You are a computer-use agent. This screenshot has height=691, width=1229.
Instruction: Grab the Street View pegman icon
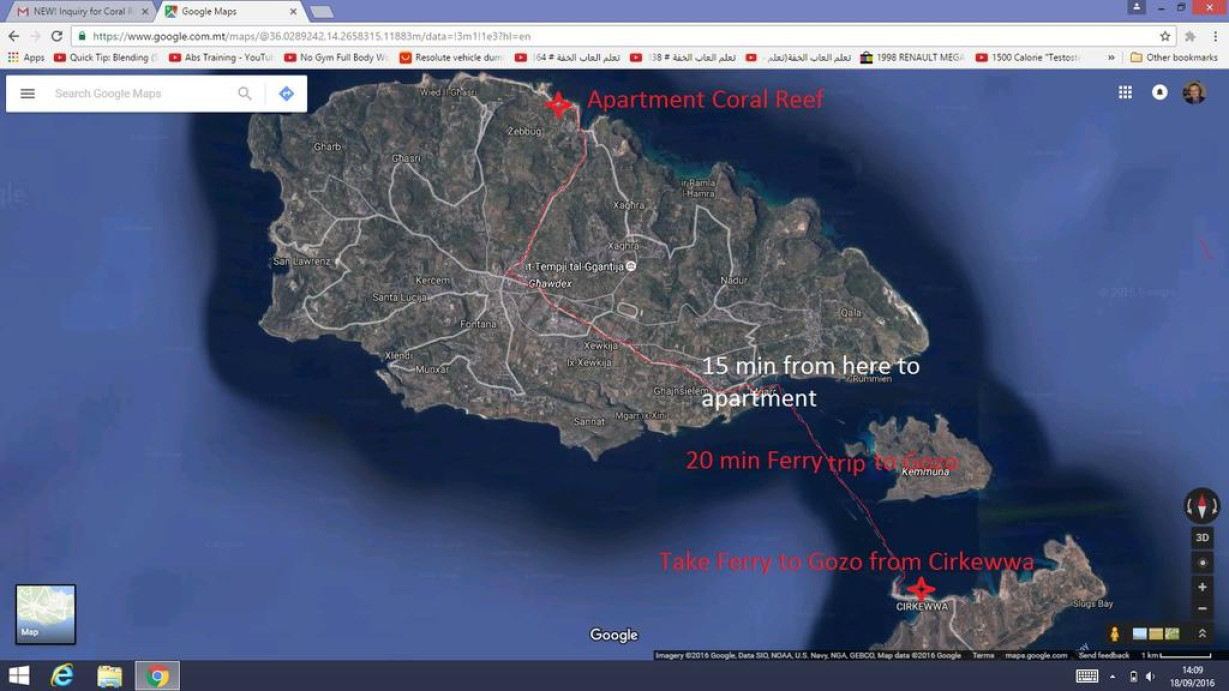coord(1114,634)
